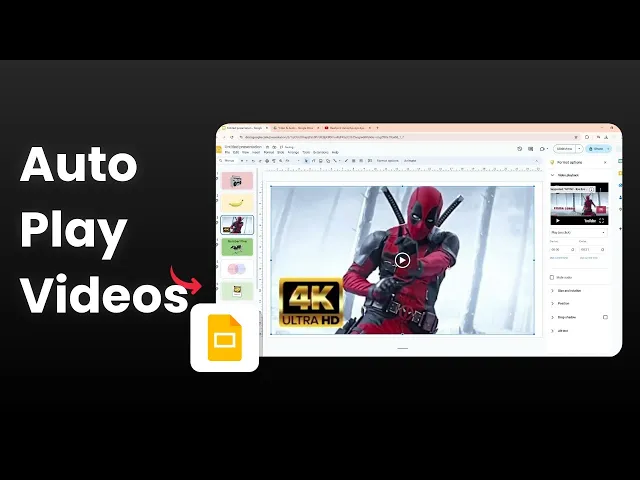
Task: Select the banana slide thumbnail
Action: point(237,203)
